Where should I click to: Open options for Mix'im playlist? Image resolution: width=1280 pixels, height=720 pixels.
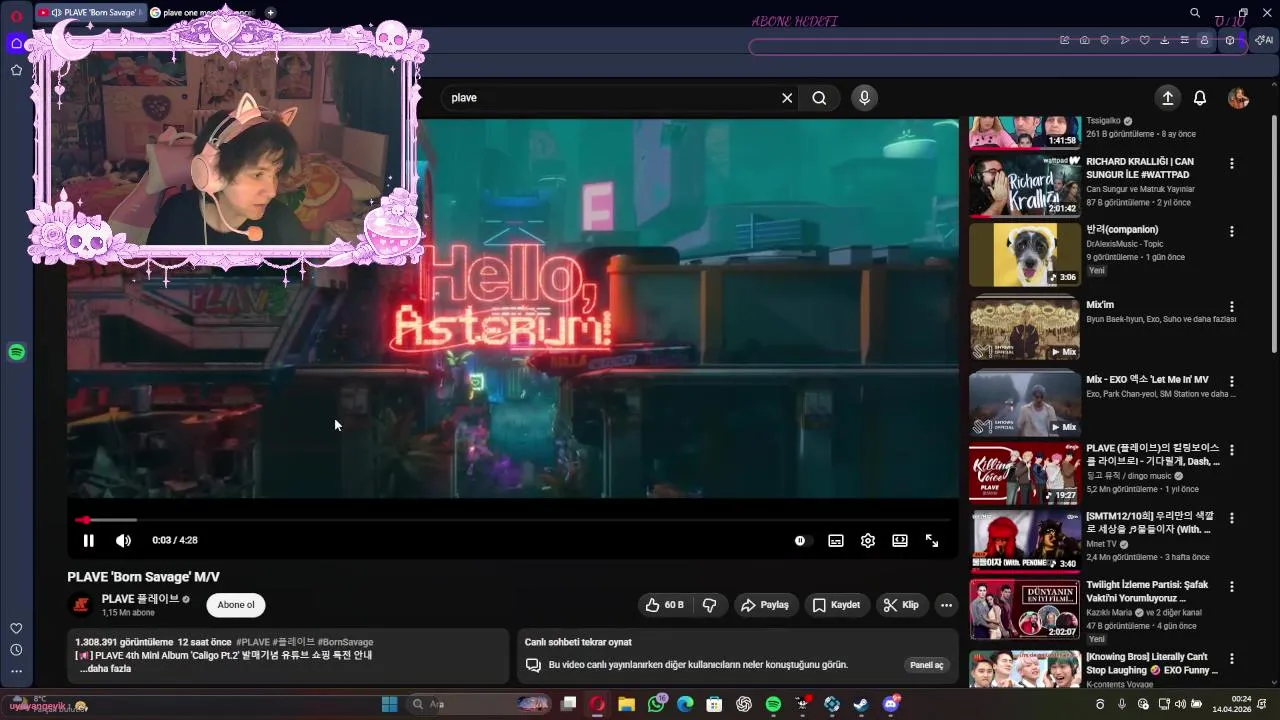coord(1232,307)
